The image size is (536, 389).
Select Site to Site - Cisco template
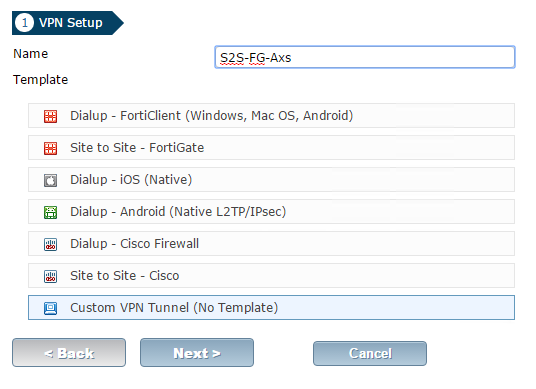pyautogui.click(x=271, y=276)
